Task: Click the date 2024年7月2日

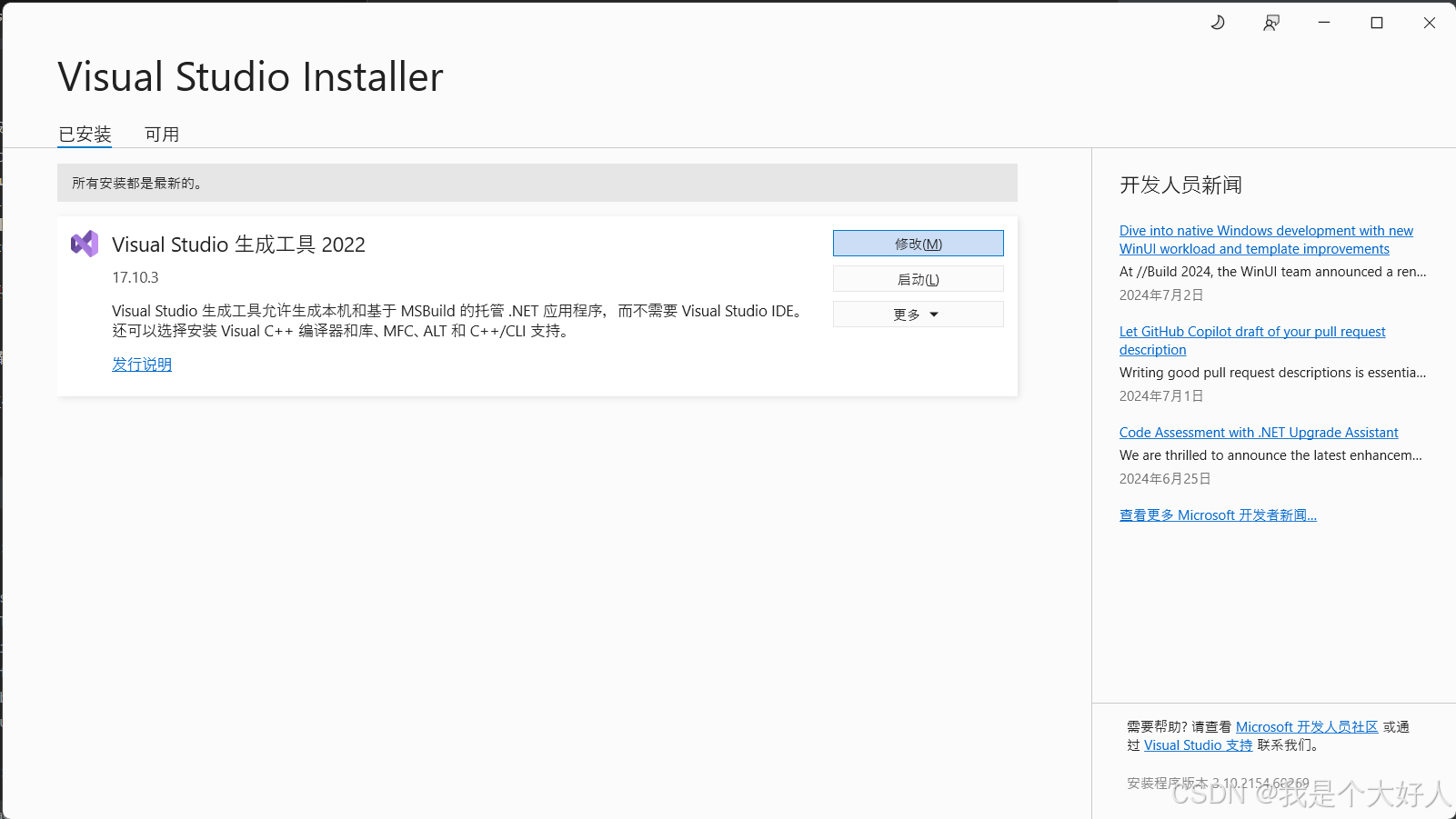Action: click(x=1161, y=295)
